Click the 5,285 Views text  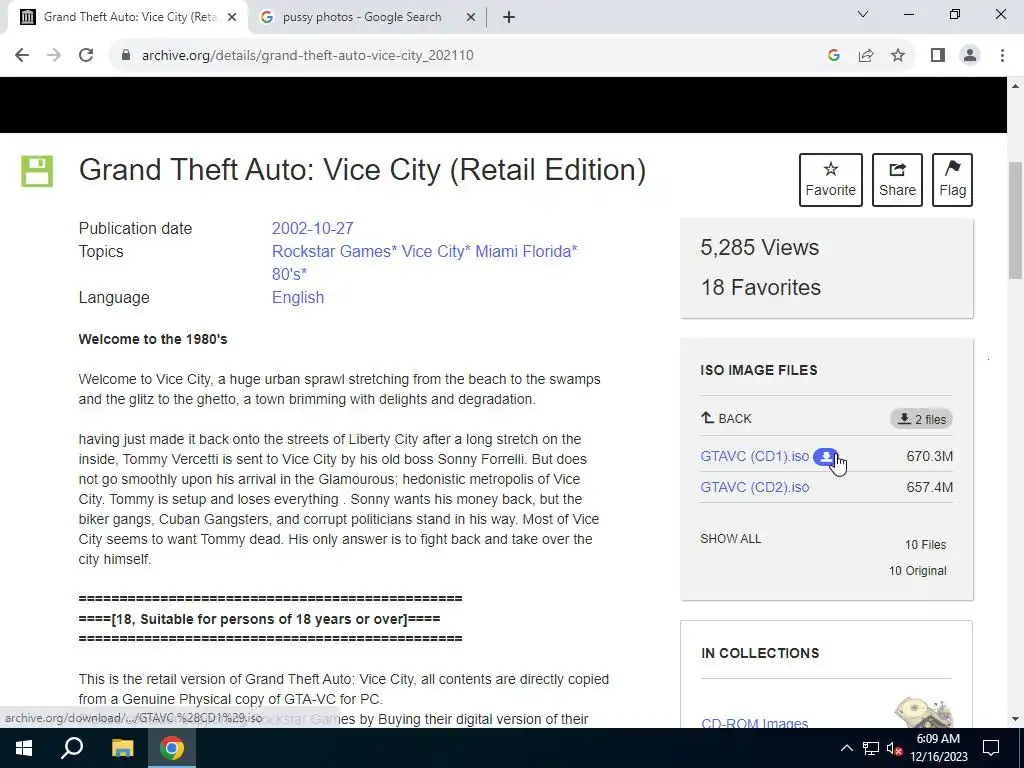[760, 248]
